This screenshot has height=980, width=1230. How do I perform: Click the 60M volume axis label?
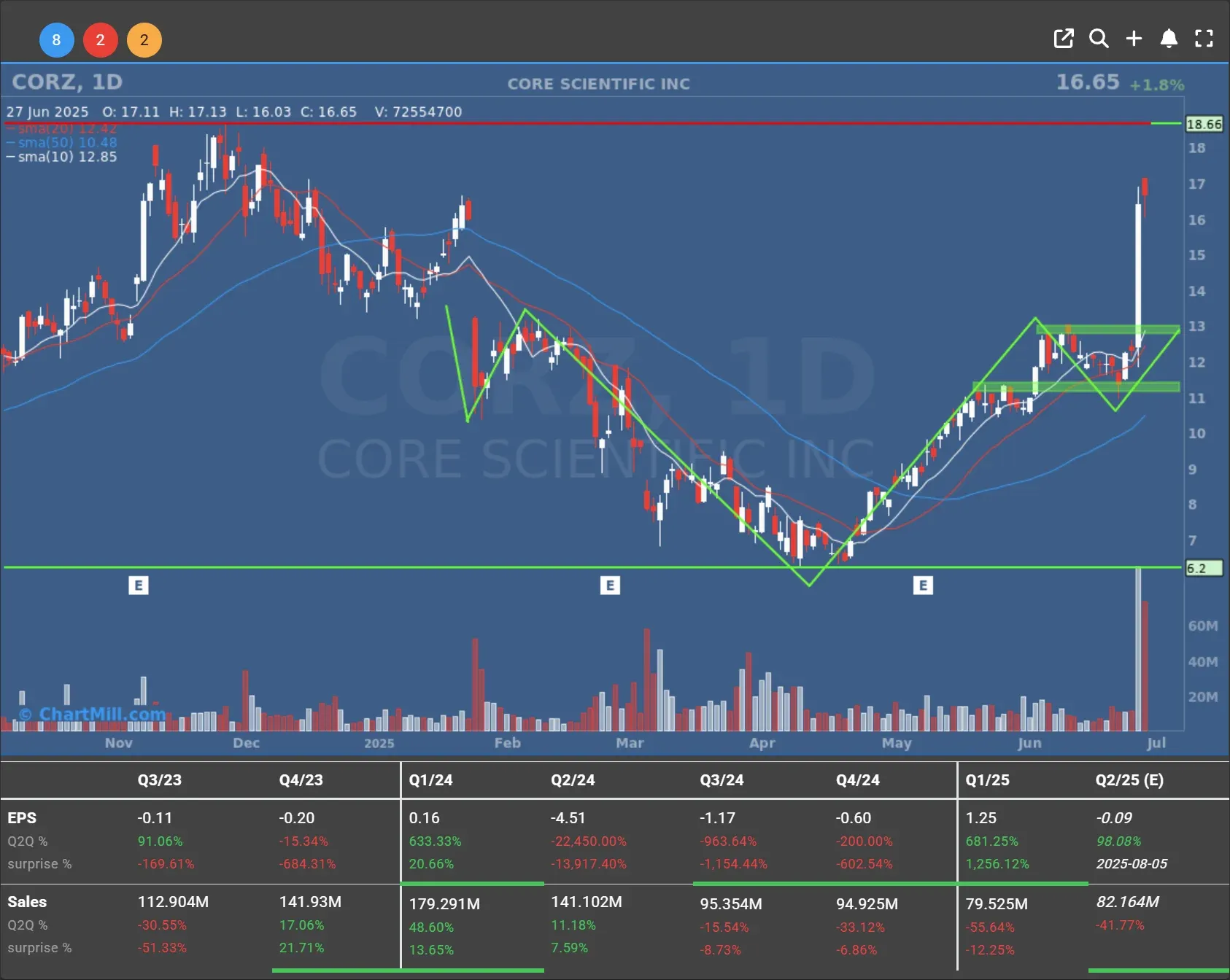tap(1203, 626)
